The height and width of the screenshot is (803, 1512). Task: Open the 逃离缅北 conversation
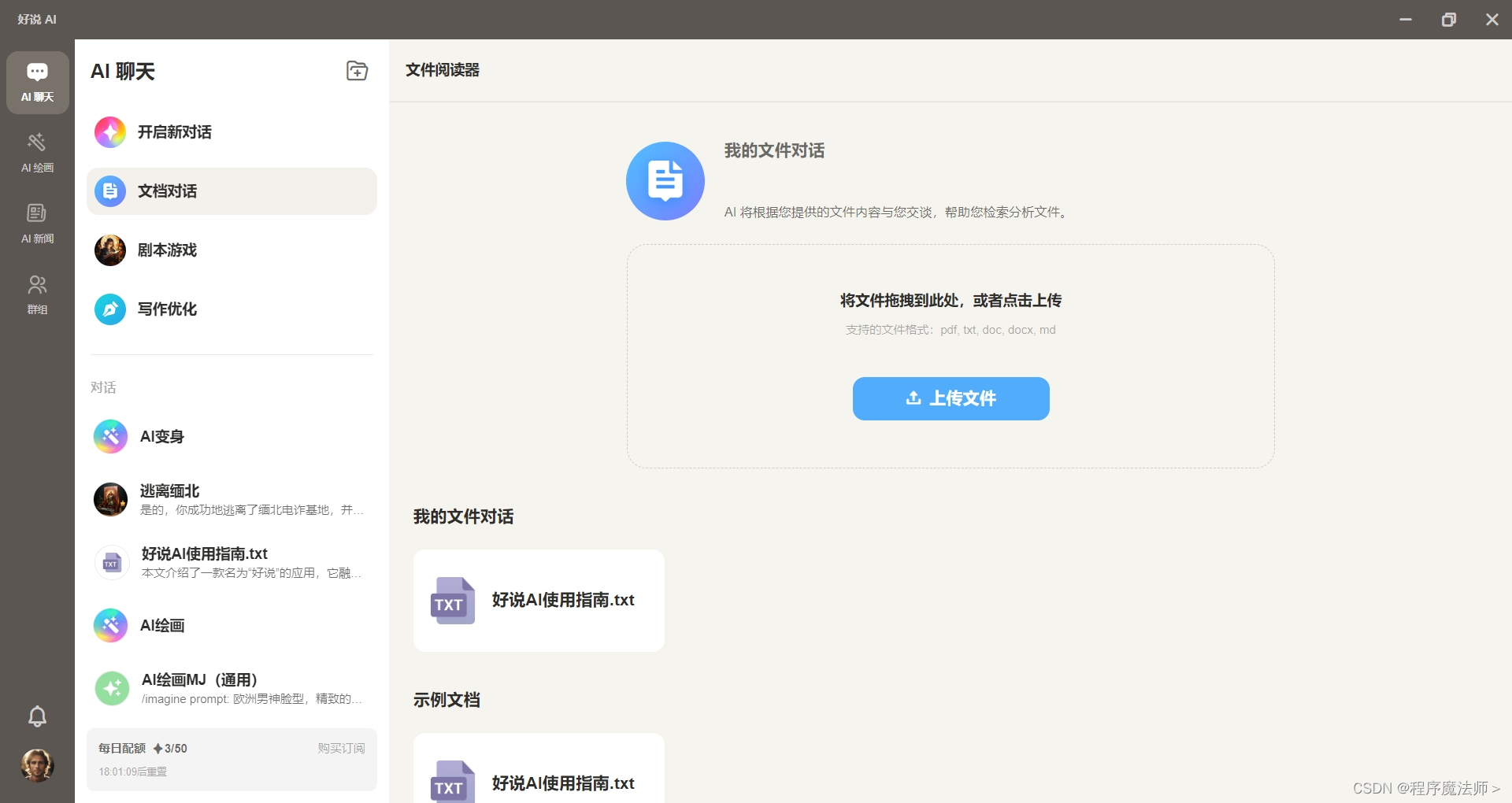pyautogui.click(x=232, y=500)
